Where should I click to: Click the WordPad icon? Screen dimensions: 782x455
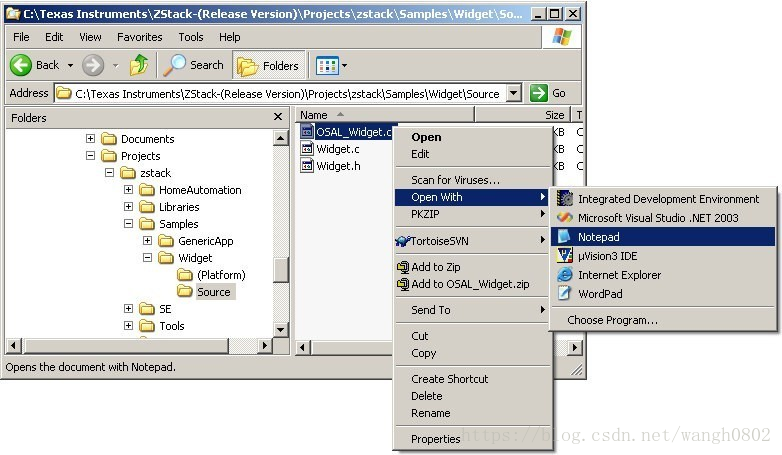pos(565,293)
